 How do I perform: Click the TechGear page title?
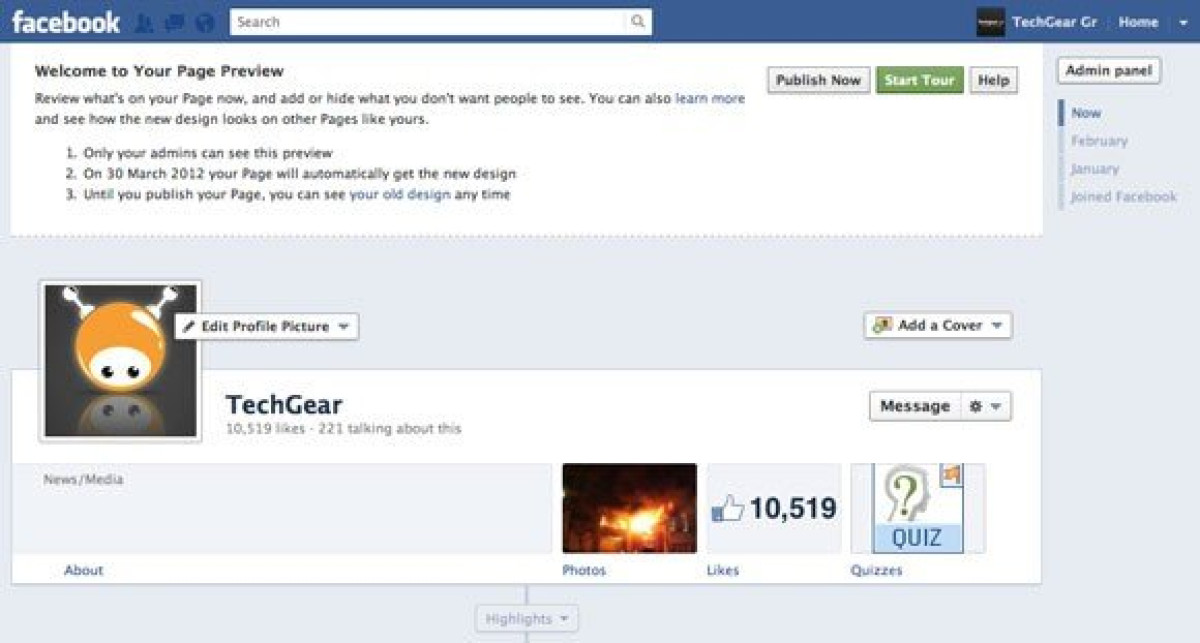tap(284, 405)
